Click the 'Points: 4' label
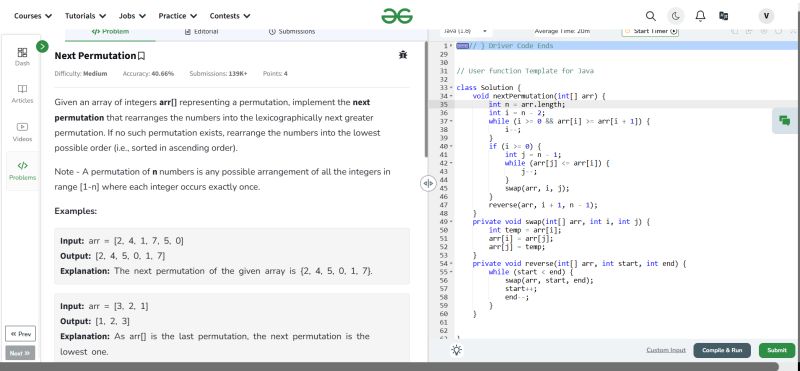The image size is (800, 371). [x=275, y=74]
